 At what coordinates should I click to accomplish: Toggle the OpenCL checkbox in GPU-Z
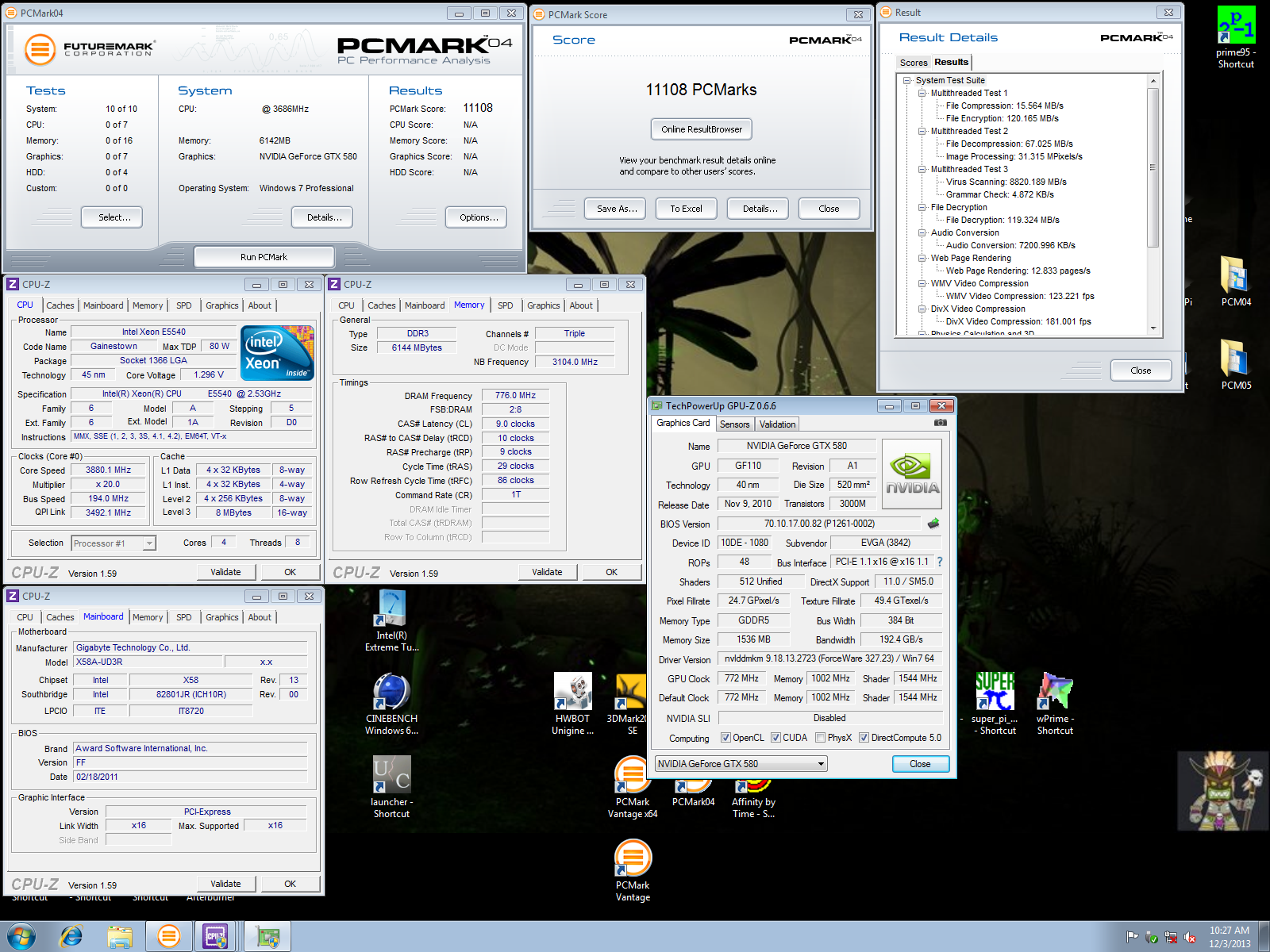[725, 738]
